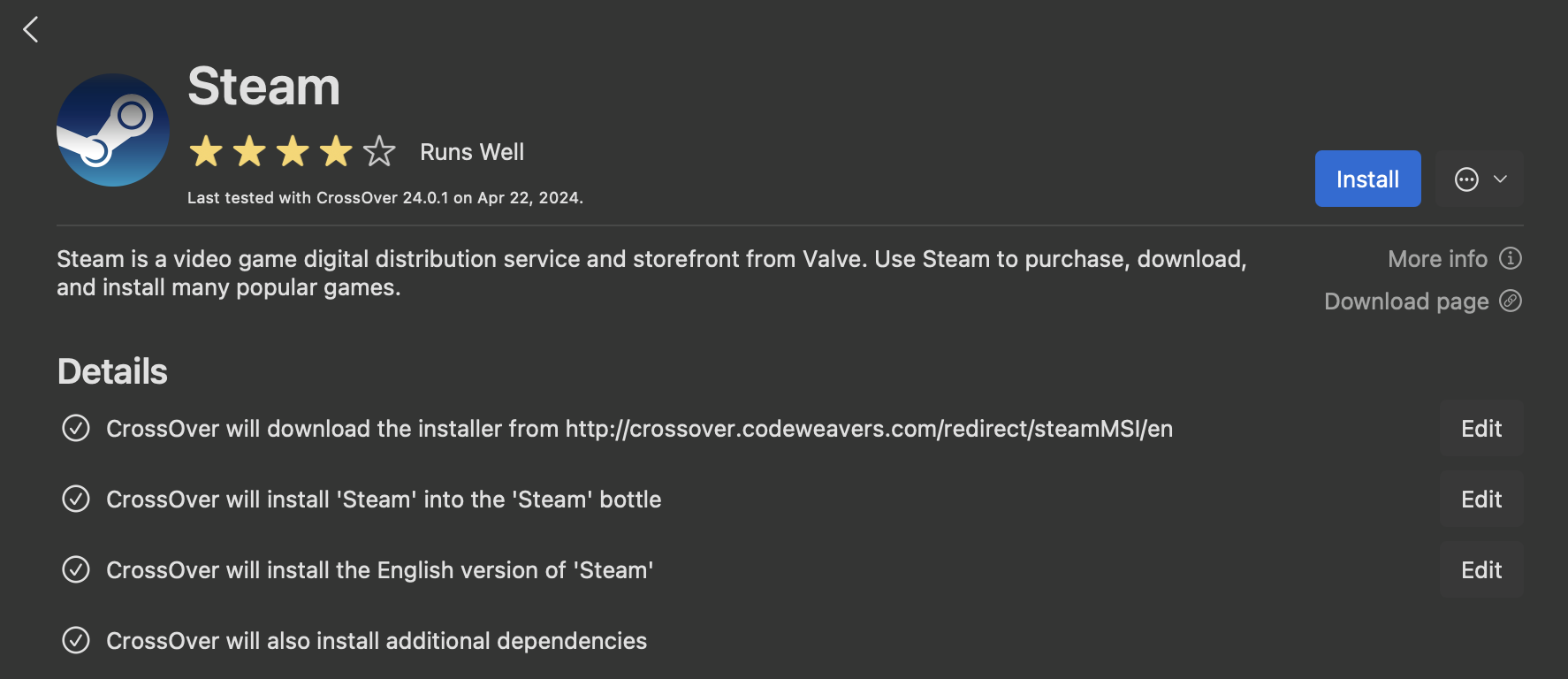The width and height of the screenshot is (1568, 679).
Task: Click the ellipsis more-options icon
Action: pos(1466,179)
